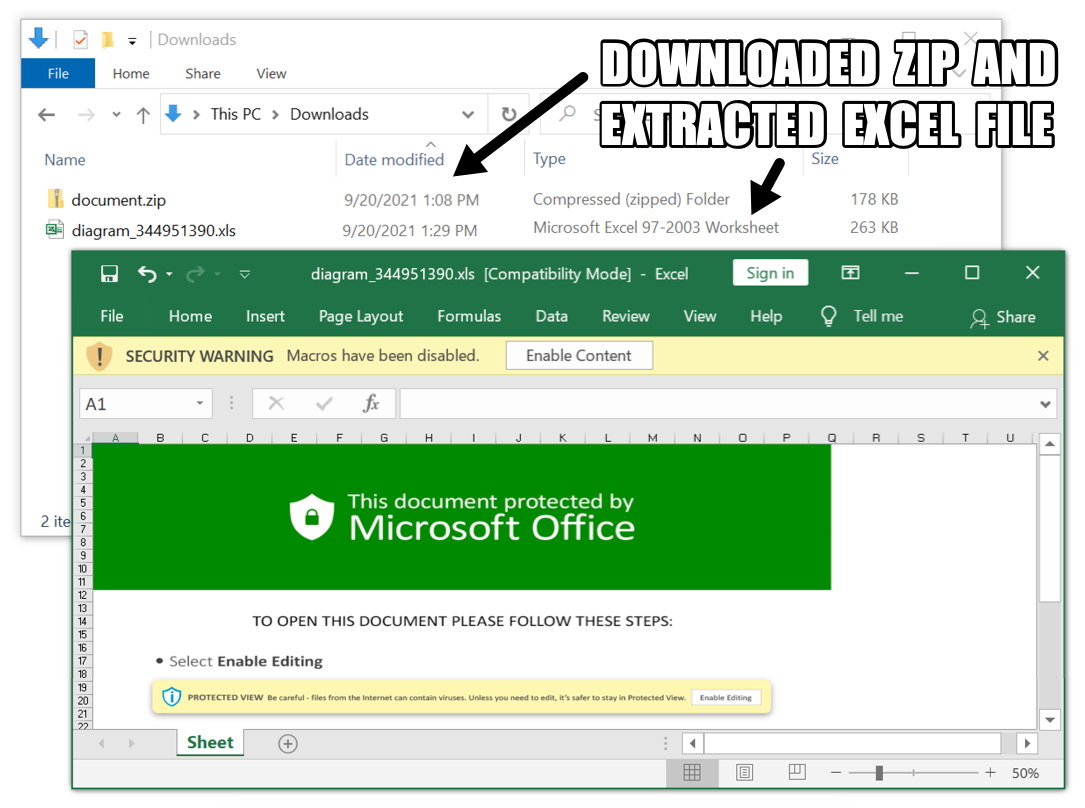The height and width of the screenshot is (808, 1085).
Task: Open View tab in Explorer window
Action: click(x=271, y=73)
